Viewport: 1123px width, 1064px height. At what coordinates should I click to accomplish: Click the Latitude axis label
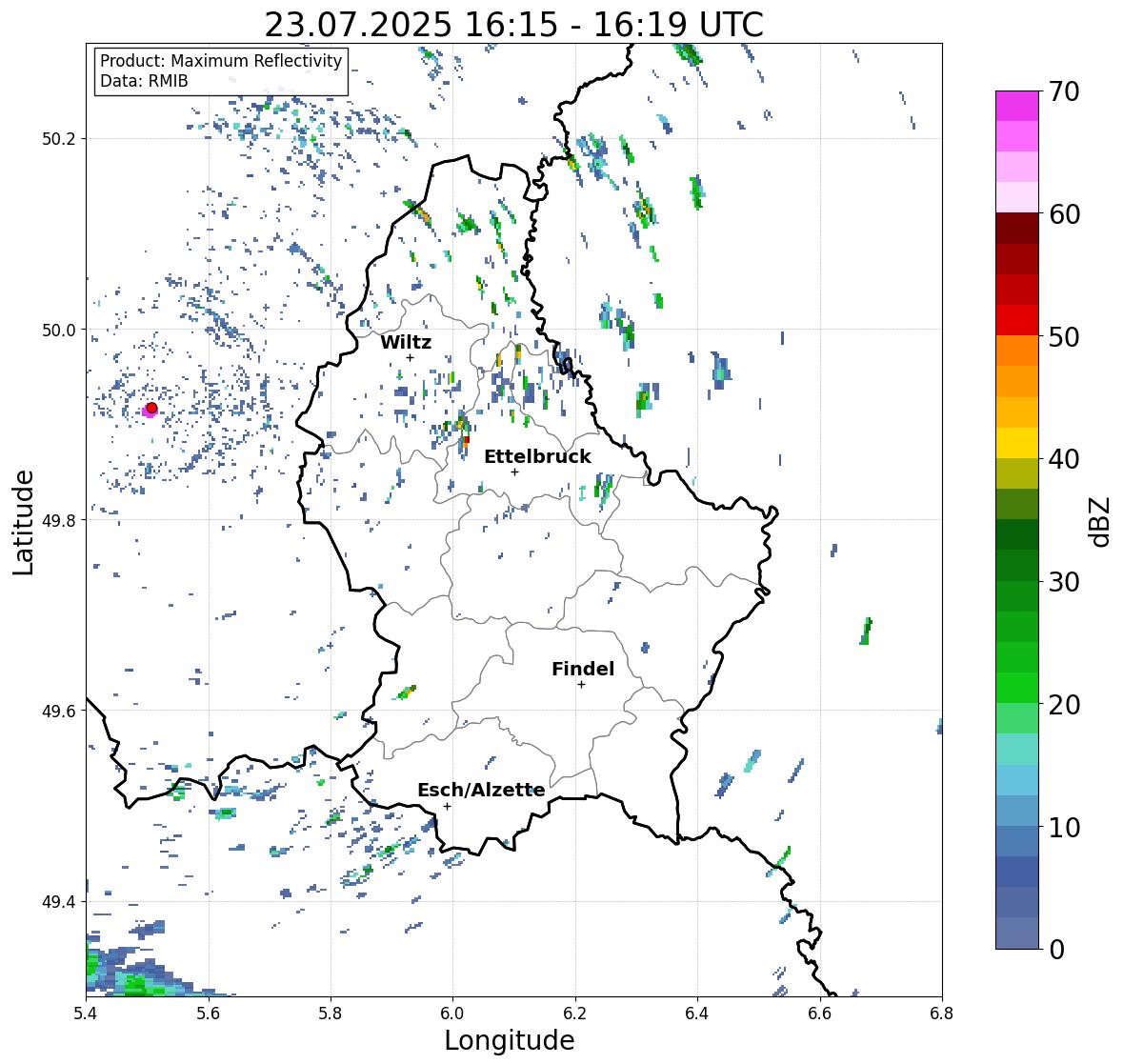(x=23, y=522)
